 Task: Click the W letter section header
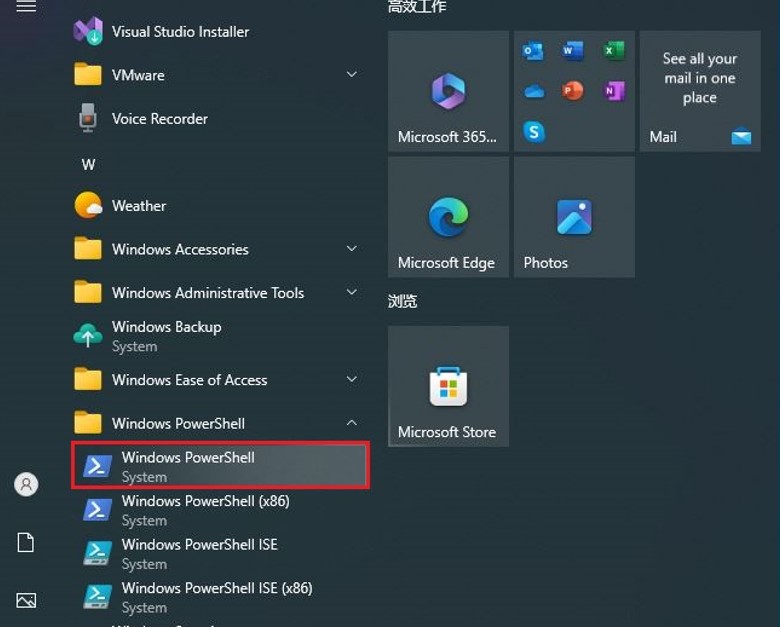89,164
